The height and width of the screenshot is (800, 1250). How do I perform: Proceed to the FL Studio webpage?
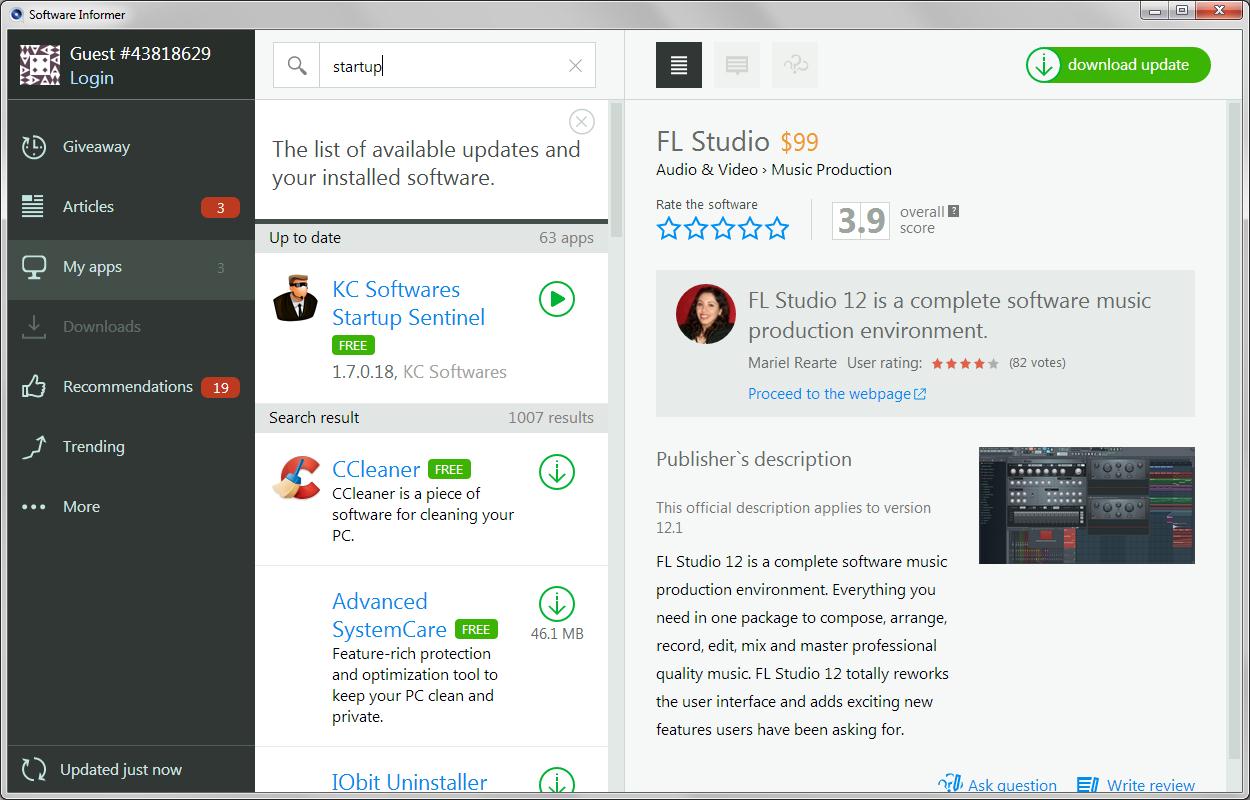pyautogui.click(x=828, y=393)
